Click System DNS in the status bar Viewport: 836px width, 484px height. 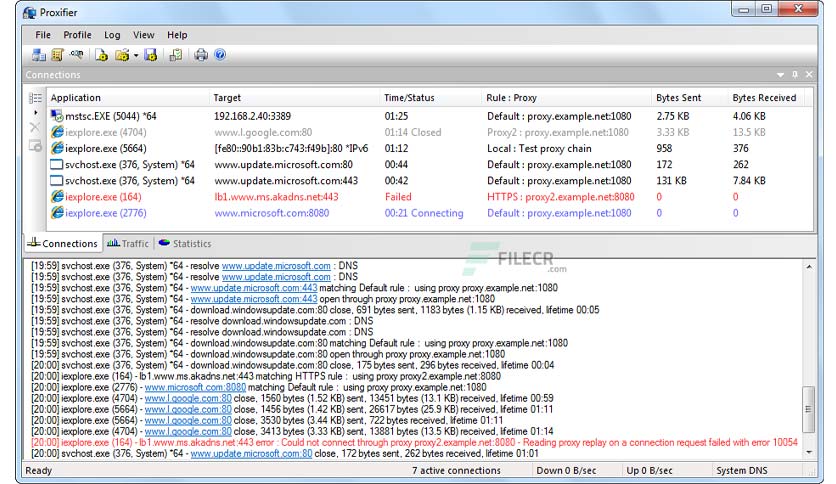[x=742, y=471]
